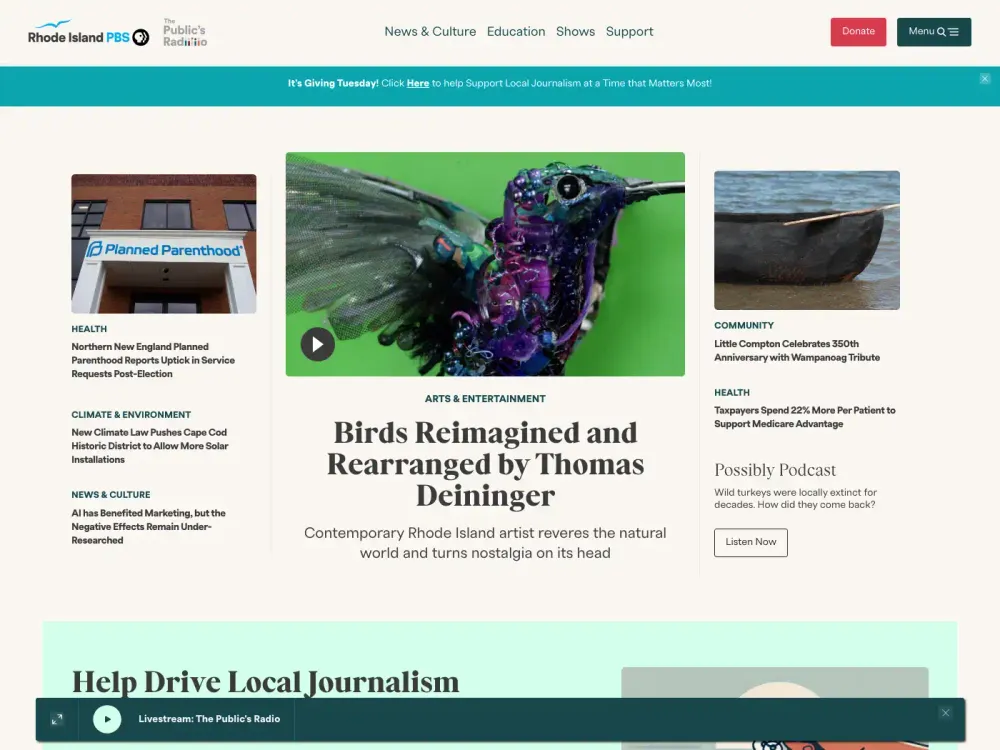The height and width of the screenshot is (750, 1000).
Task: Open the Shows nav item
Action: pos(575,32)
